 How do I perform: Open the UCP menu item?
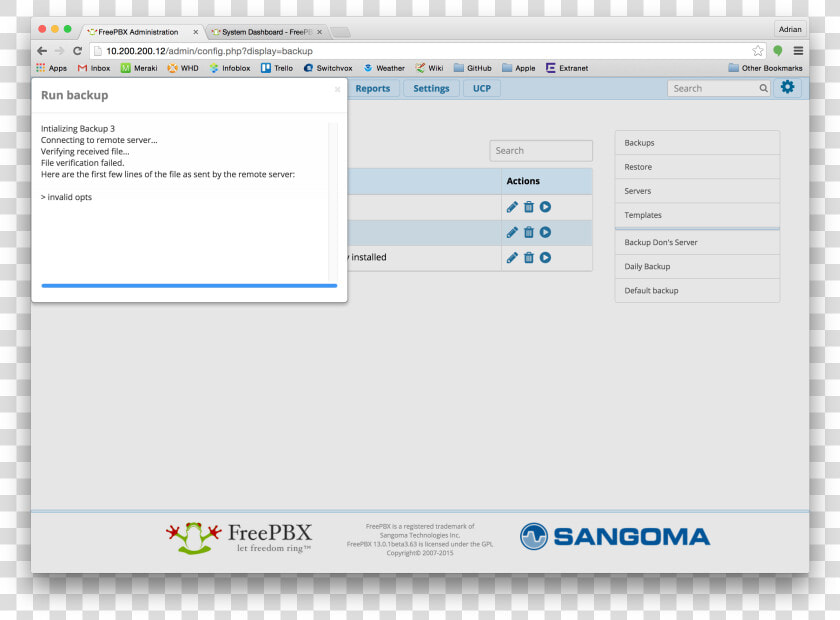[x=482, y=88]
